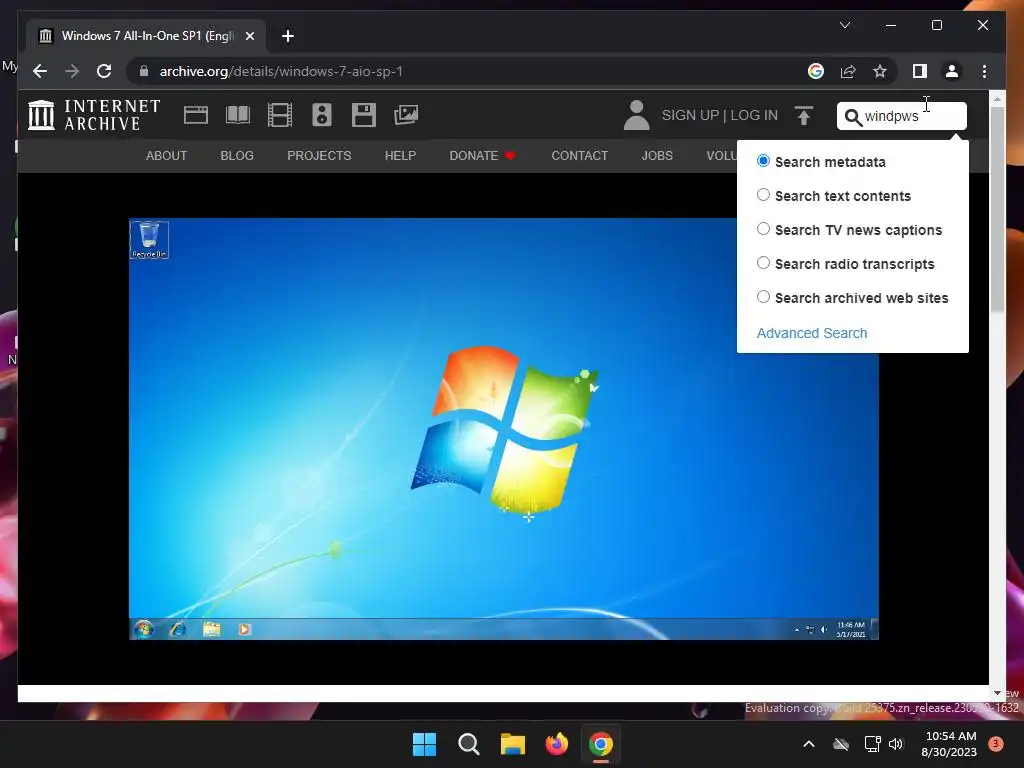Open the Advanced Search link

(x=812, y=333)
